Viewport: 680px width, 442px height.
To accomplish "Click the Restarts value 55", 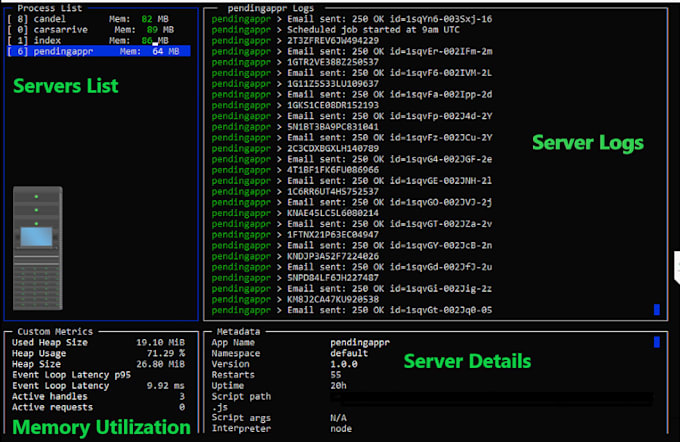I will click(336, 374).
